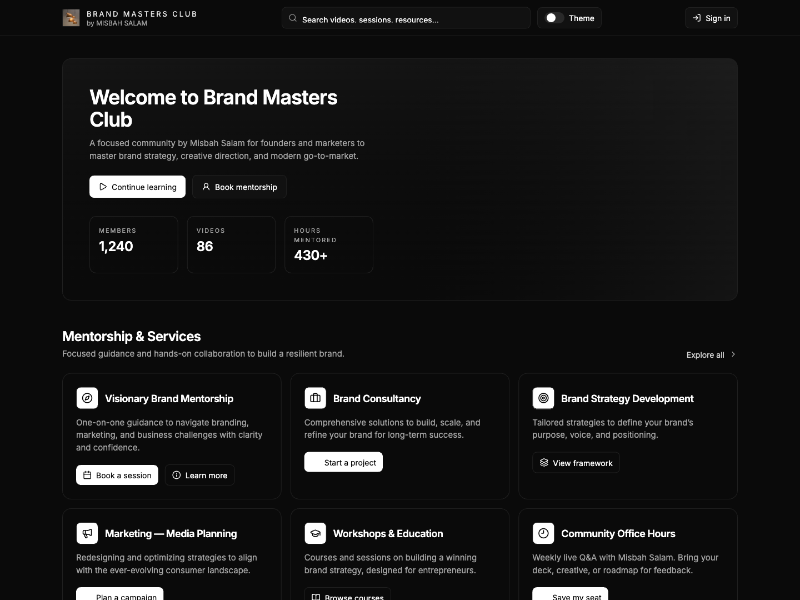Click the Explore all chevron arrow

(x=733, y=355)
